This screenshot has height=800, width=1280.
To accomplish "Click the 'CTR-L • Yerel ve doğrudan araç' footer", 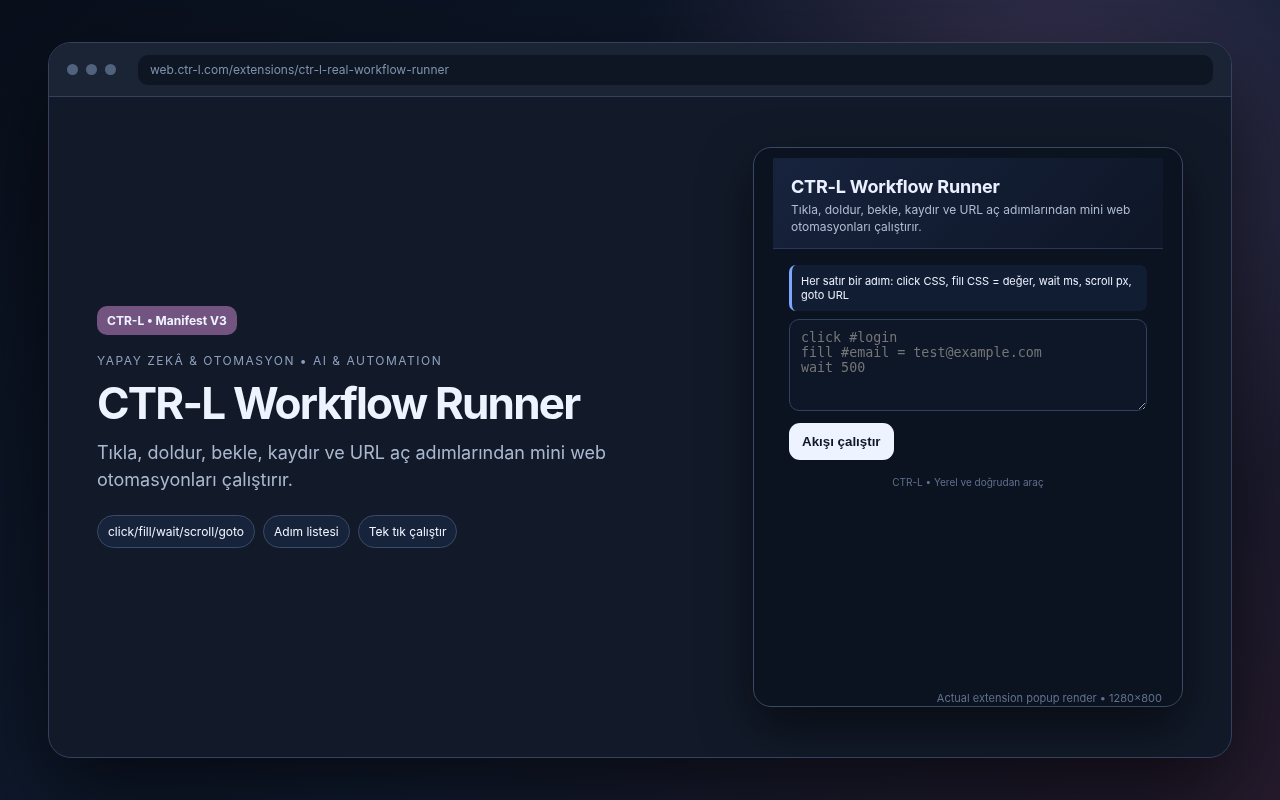I will [x=967, y=482].
